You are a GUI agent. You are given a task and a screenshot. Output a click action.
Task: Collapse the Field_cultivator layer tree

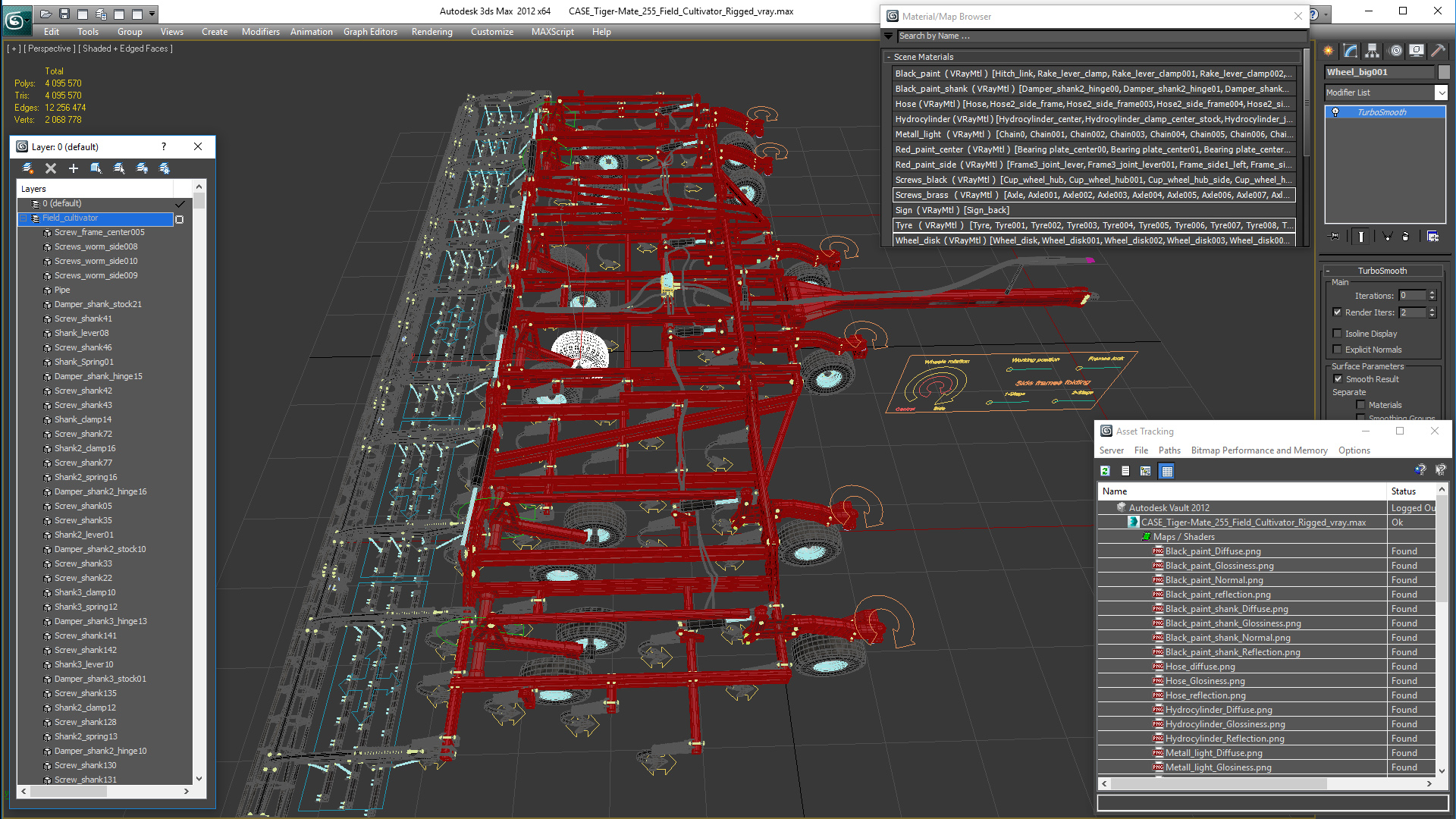[24, 218]
